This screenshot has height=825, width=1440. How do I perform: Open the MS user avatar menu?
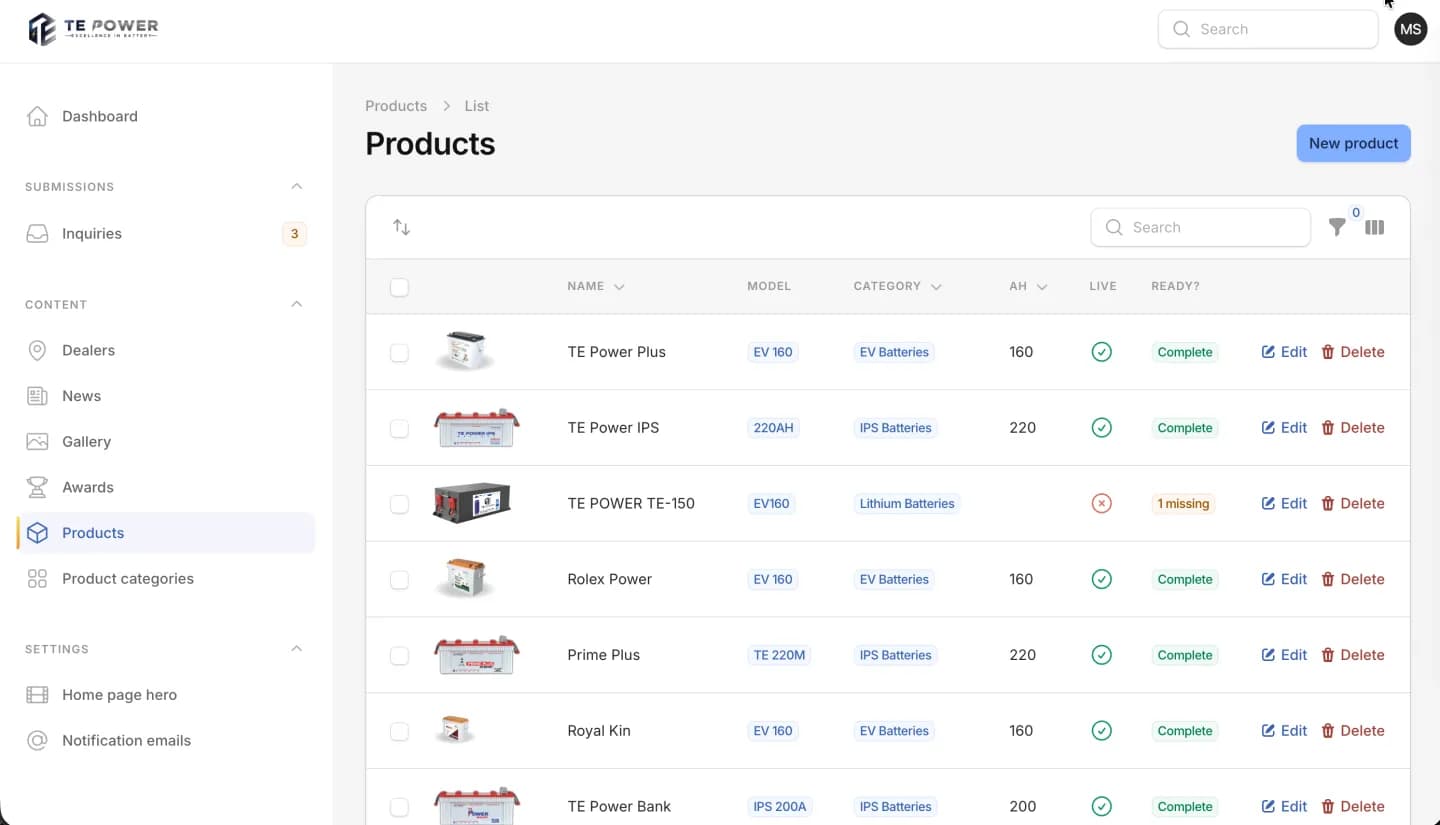pyautogui.click(x=1410, y=29)
